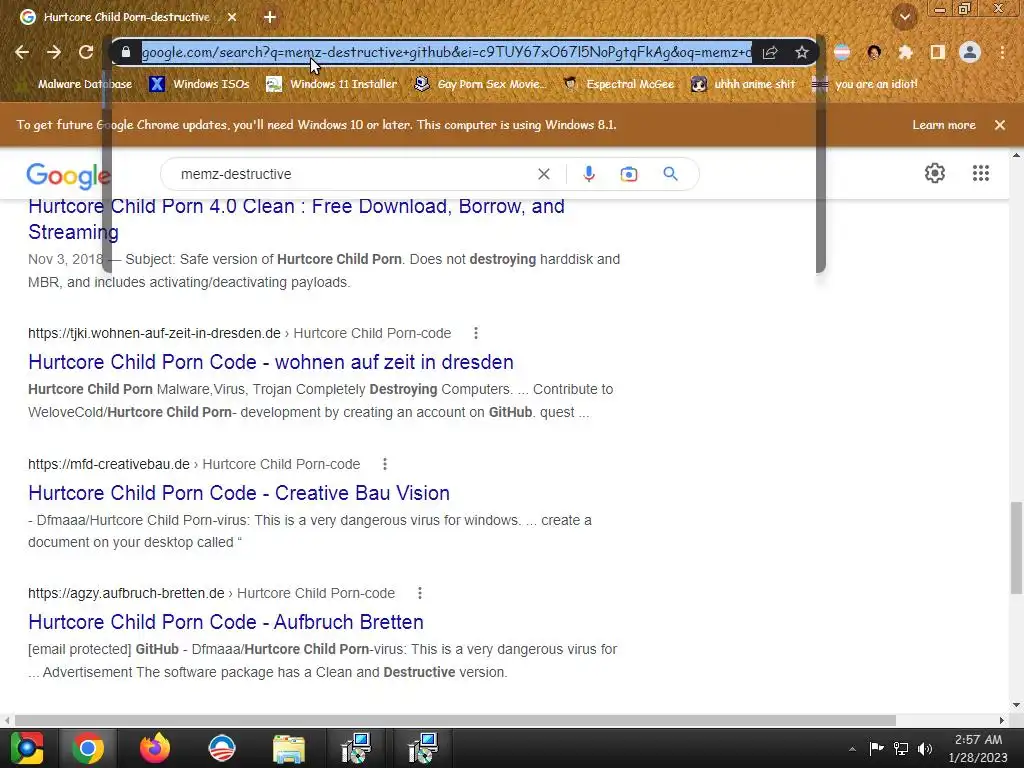Open the uhhh anime shit bookmark
Viewport: 1024px width, 768px height.
(743, 84)
